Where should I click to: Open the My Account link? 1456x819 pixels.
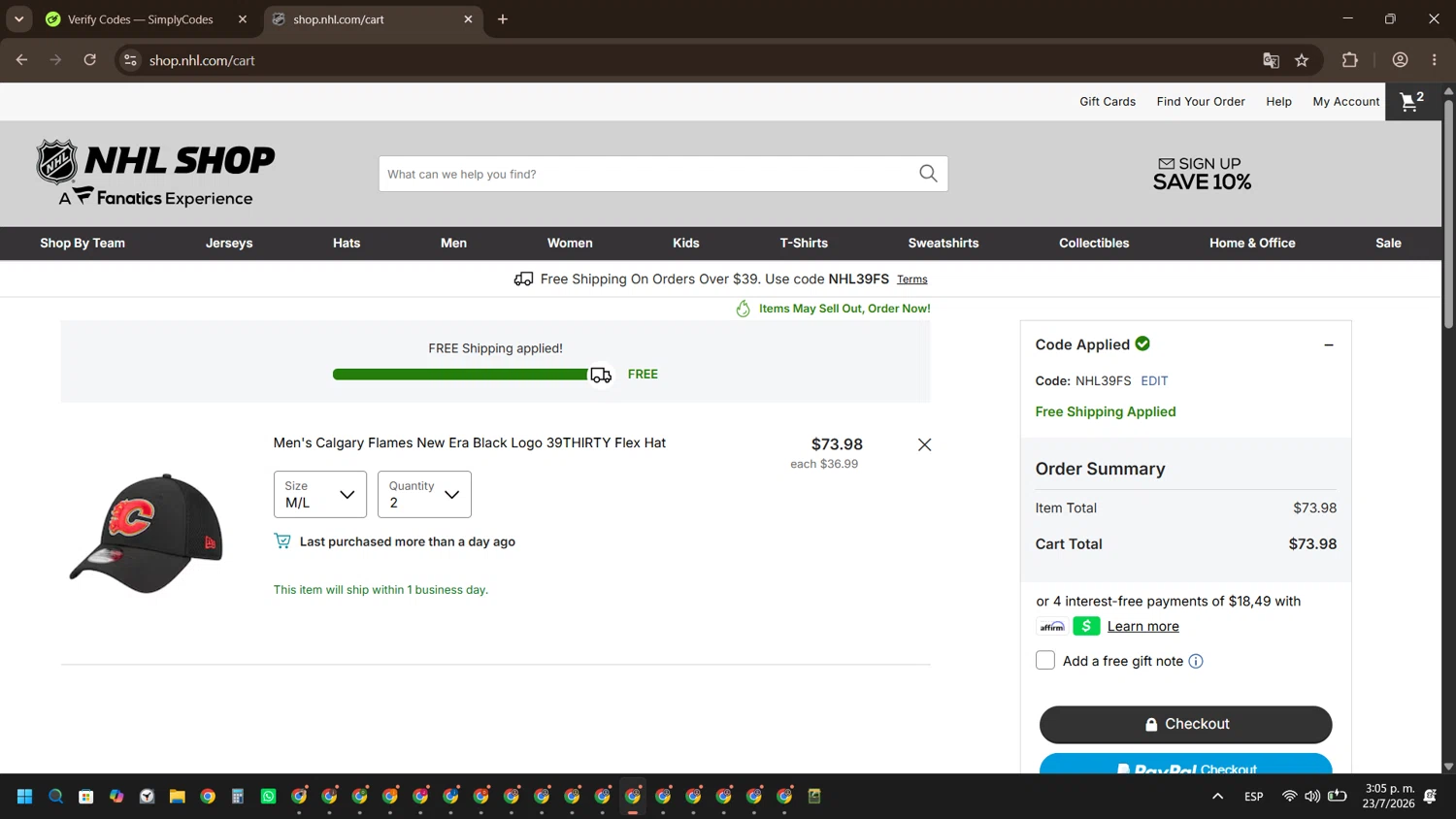(x=1346, y=102)
